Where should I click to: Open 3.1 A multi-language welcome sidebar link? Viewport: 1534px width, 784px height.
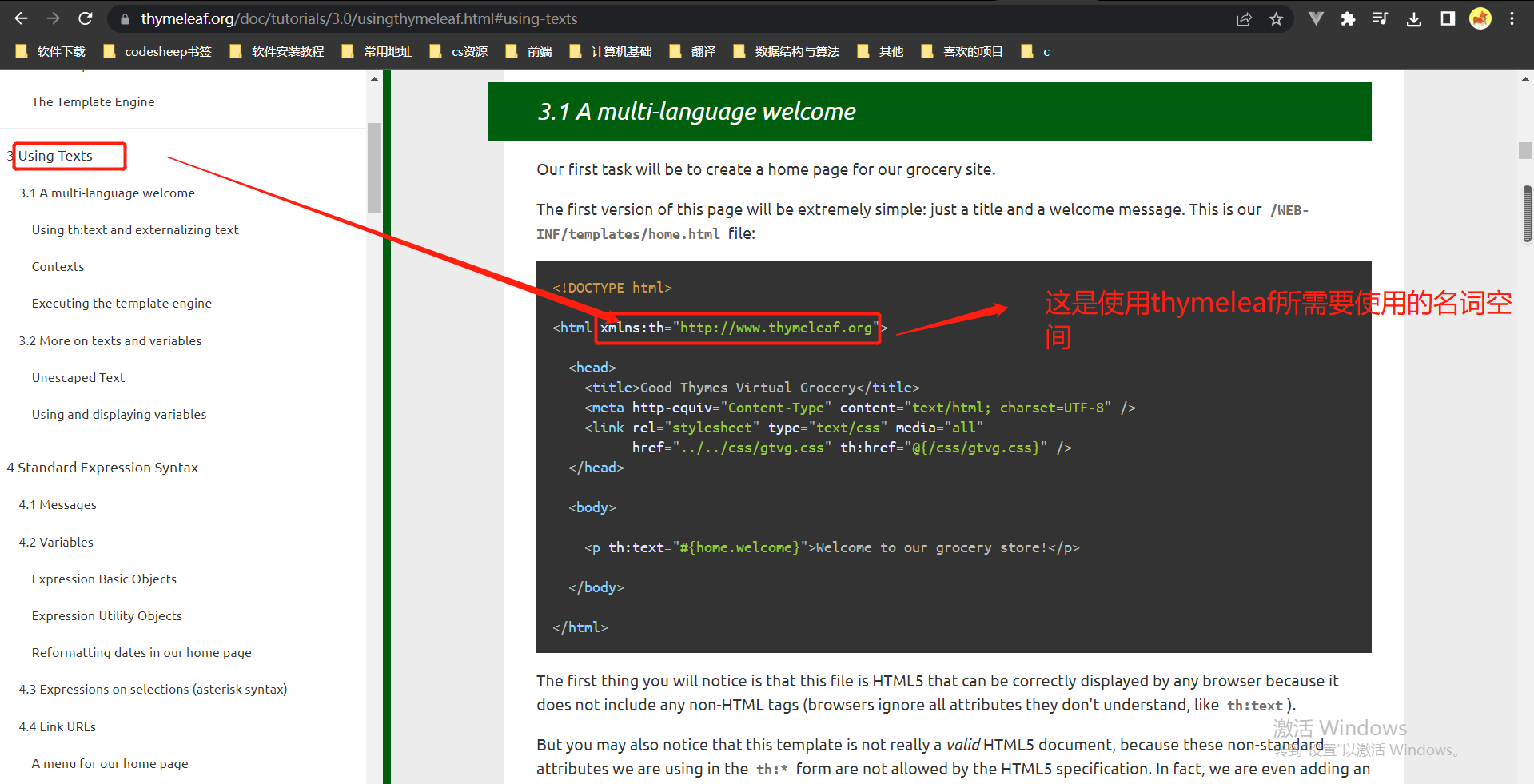tap(107, 193)
